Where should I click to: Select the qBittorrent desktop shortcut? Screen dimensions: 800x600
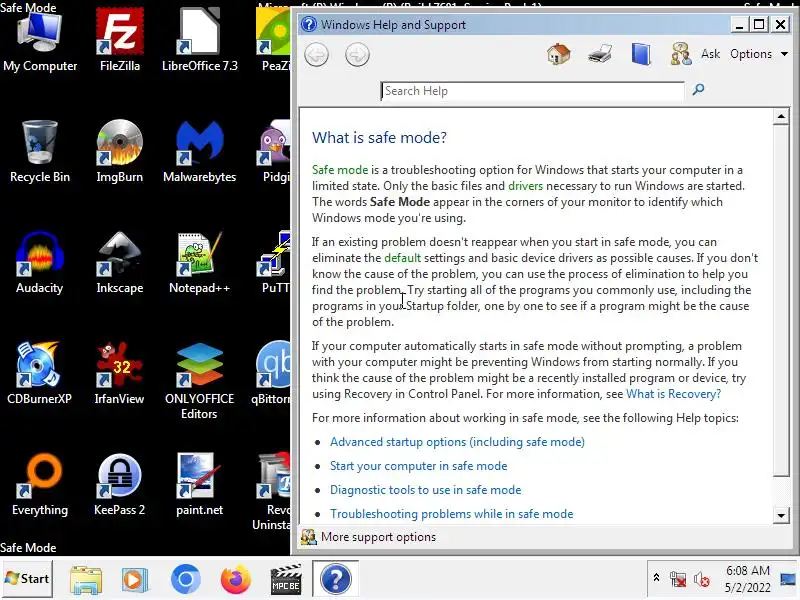pyautogui.click(x=271, y=373)
